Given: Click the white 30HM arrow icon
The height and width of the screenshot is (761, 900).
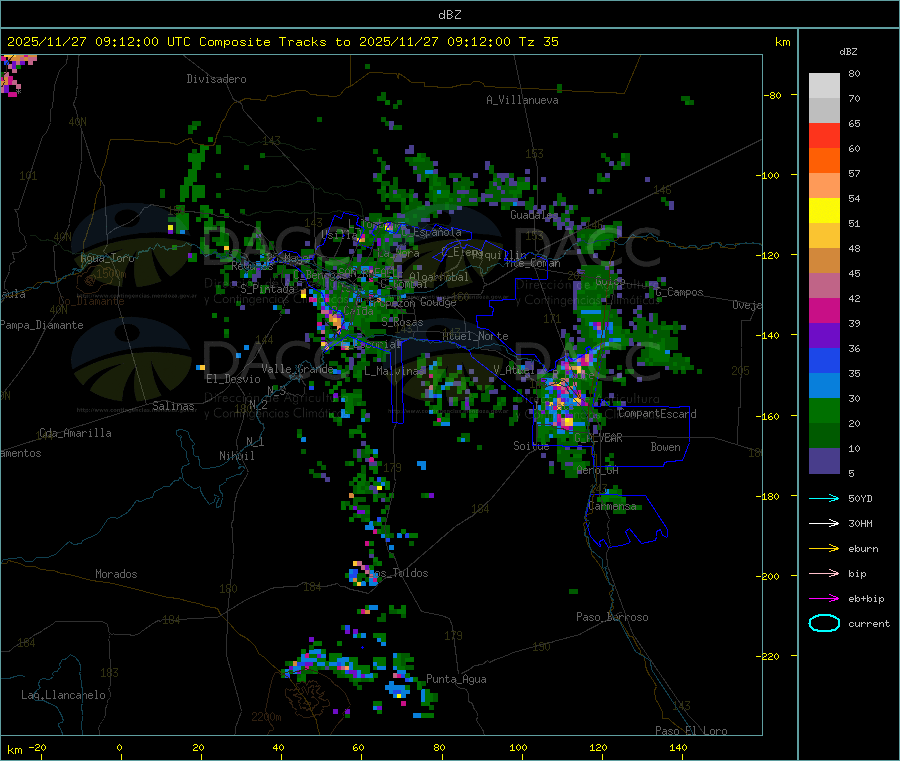Looking at the screenshot, I should 824,523.
